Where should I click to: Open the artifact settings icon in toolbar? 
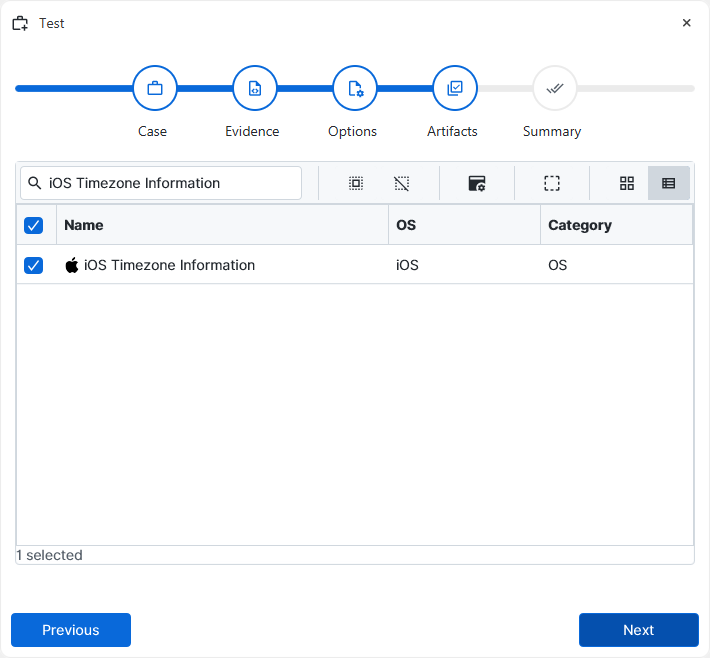tap(477, 183)
